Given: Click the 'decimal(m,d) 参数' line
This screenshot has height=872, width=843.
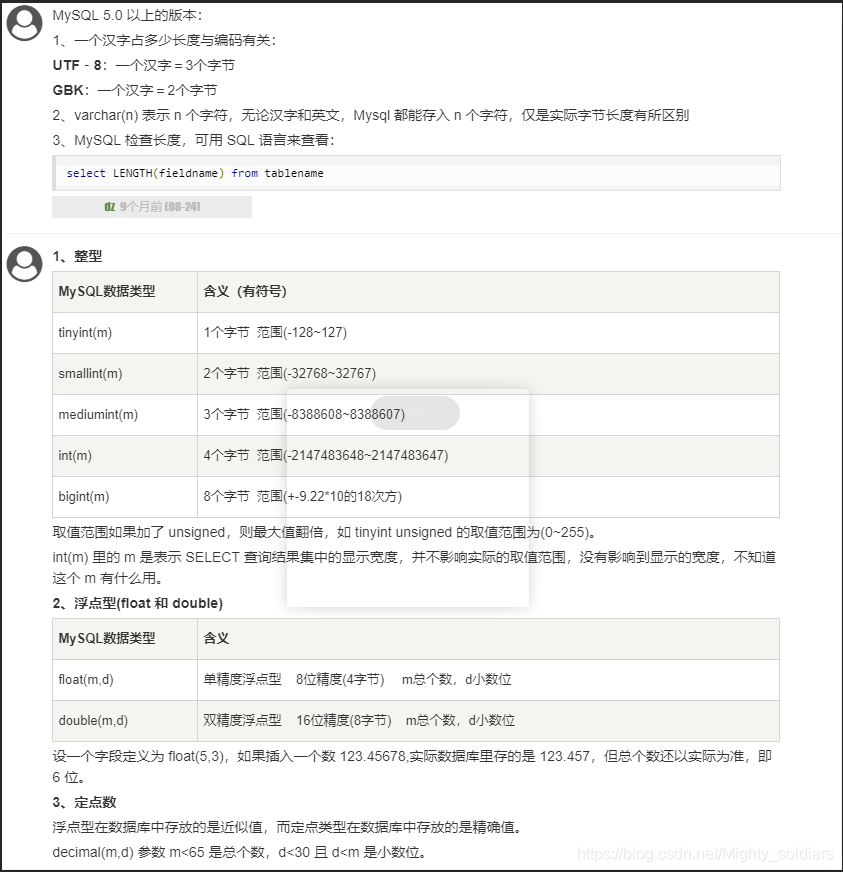Looking at the screenshot, I should click(239, 853).
